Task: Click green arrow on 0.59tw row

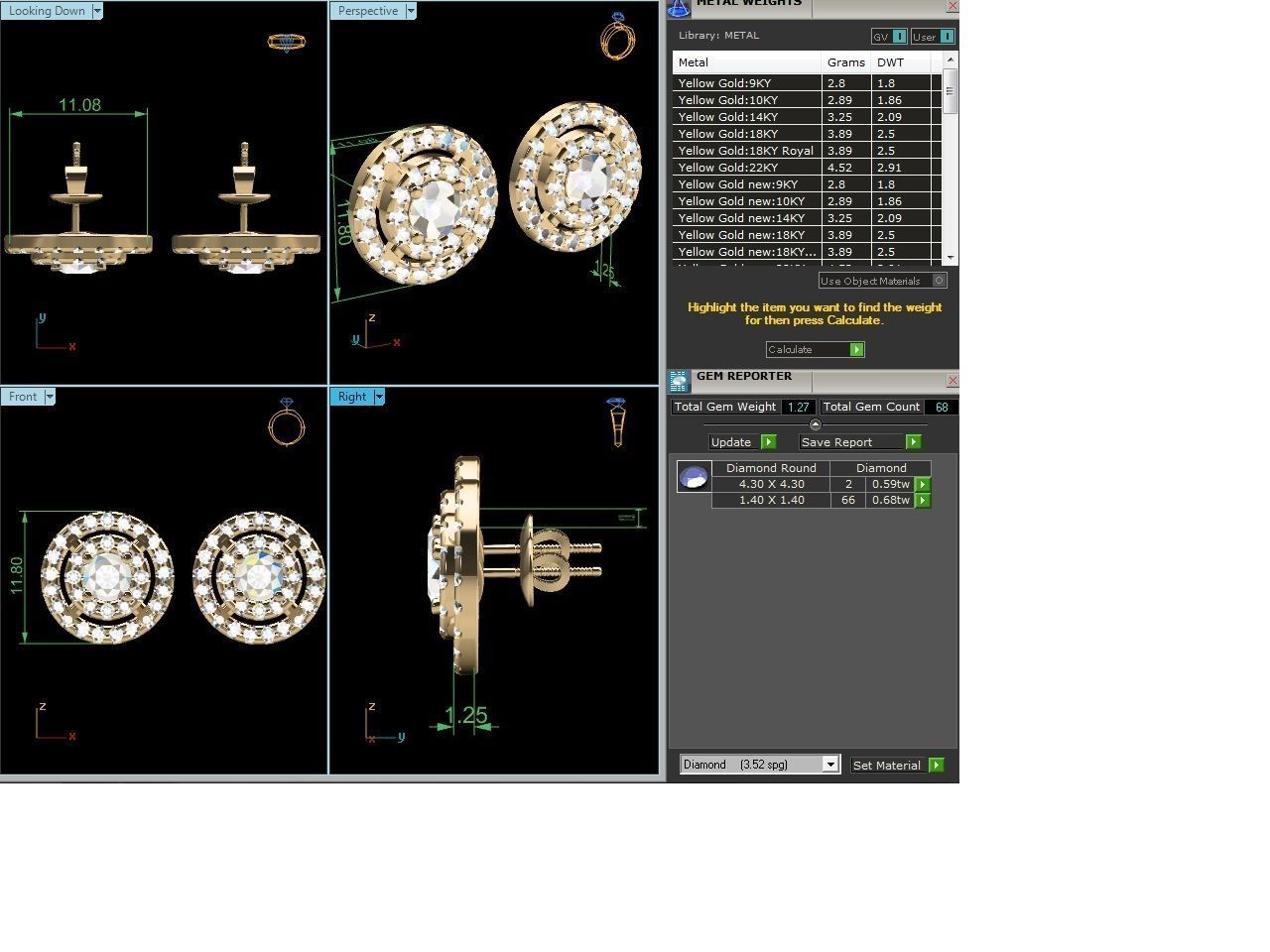Action: coord(923,485)
